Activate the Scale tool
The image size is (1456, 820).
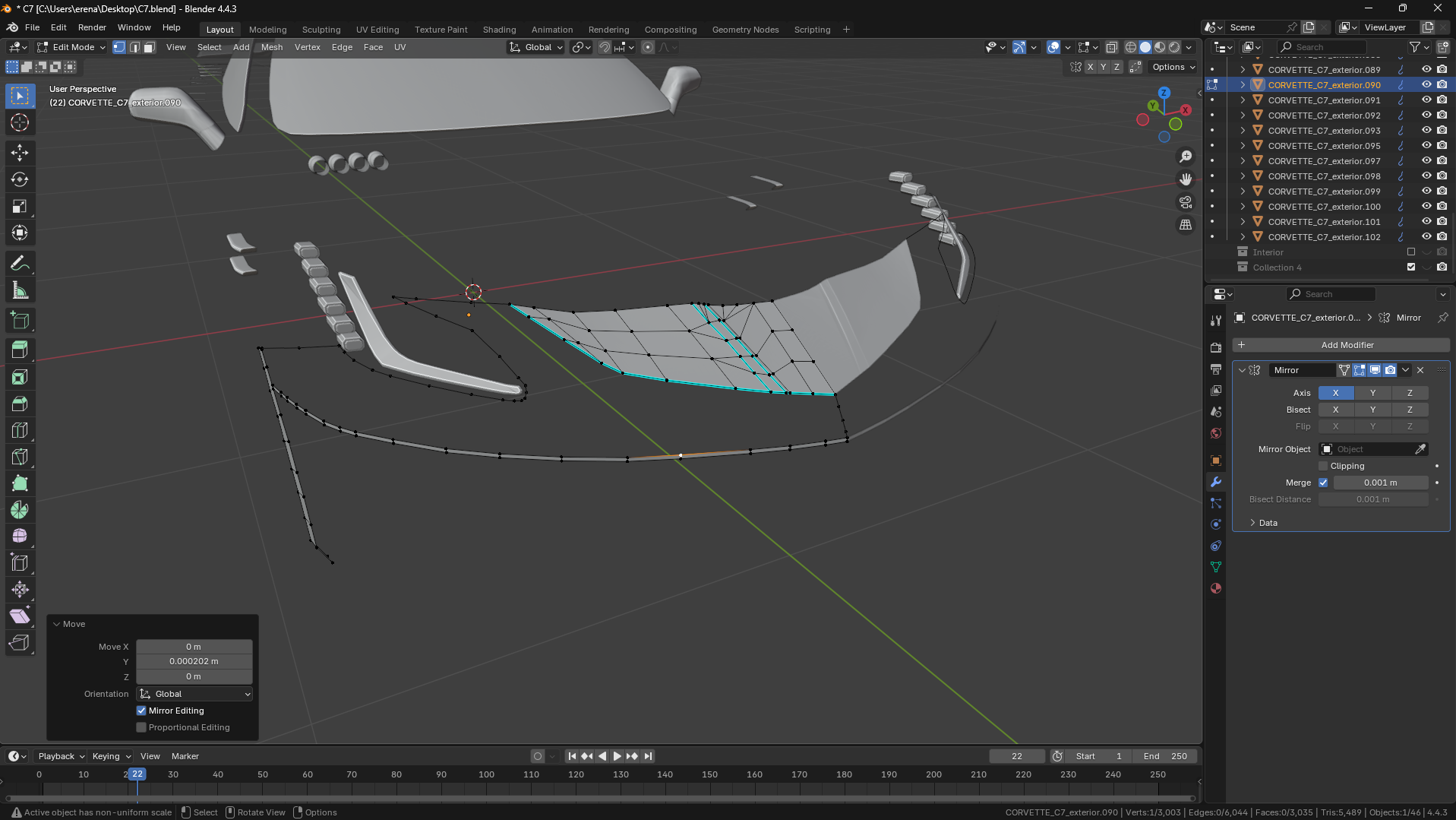point(20,206)
